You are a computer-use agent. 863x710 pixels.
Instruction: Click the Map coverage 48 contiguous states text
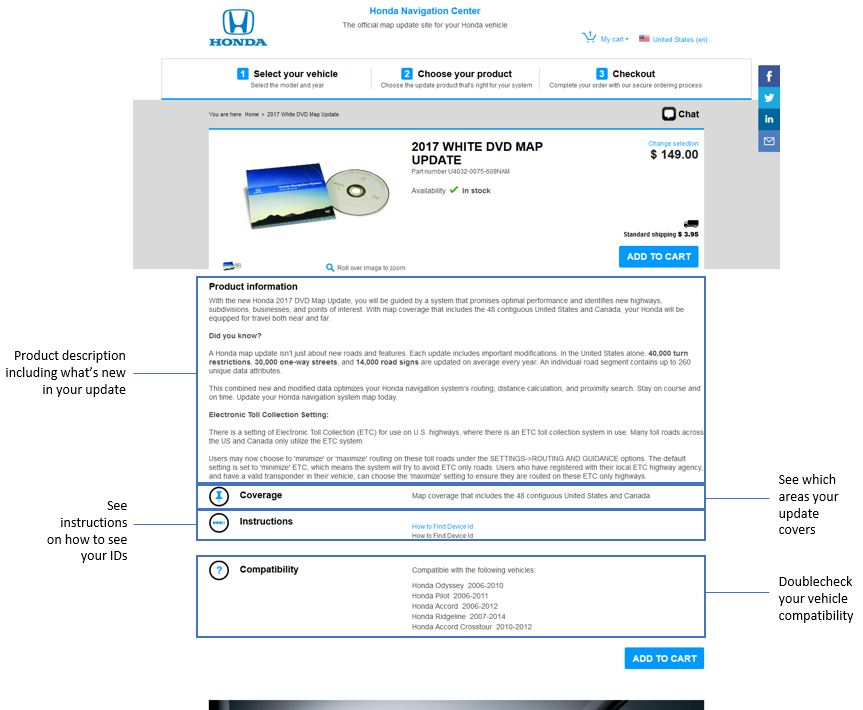click(x=531, y=496)
